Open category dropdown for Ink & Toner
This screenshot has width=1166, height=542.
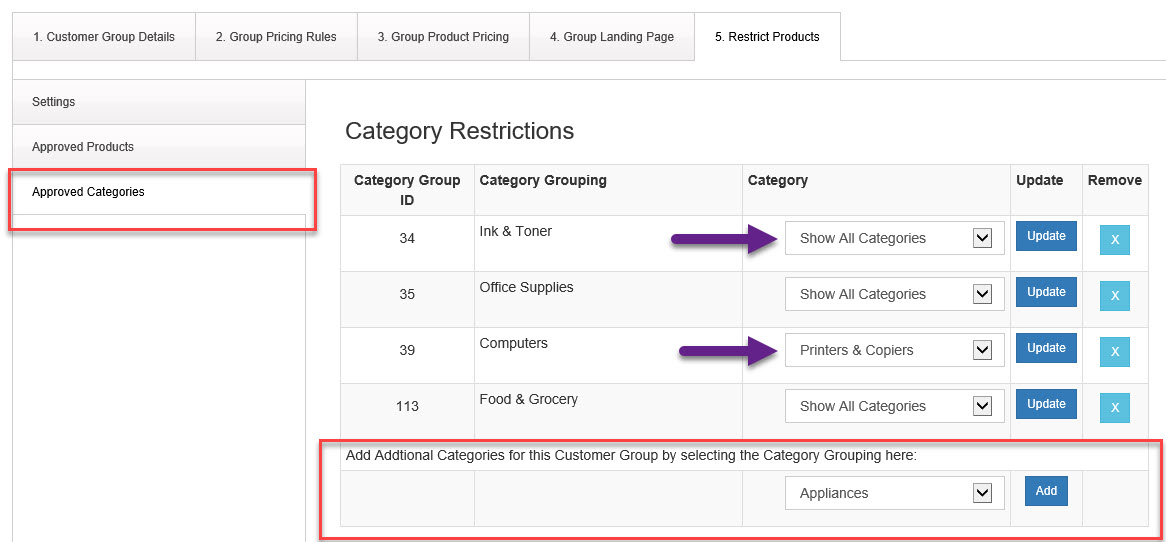(x=894, y=238)
